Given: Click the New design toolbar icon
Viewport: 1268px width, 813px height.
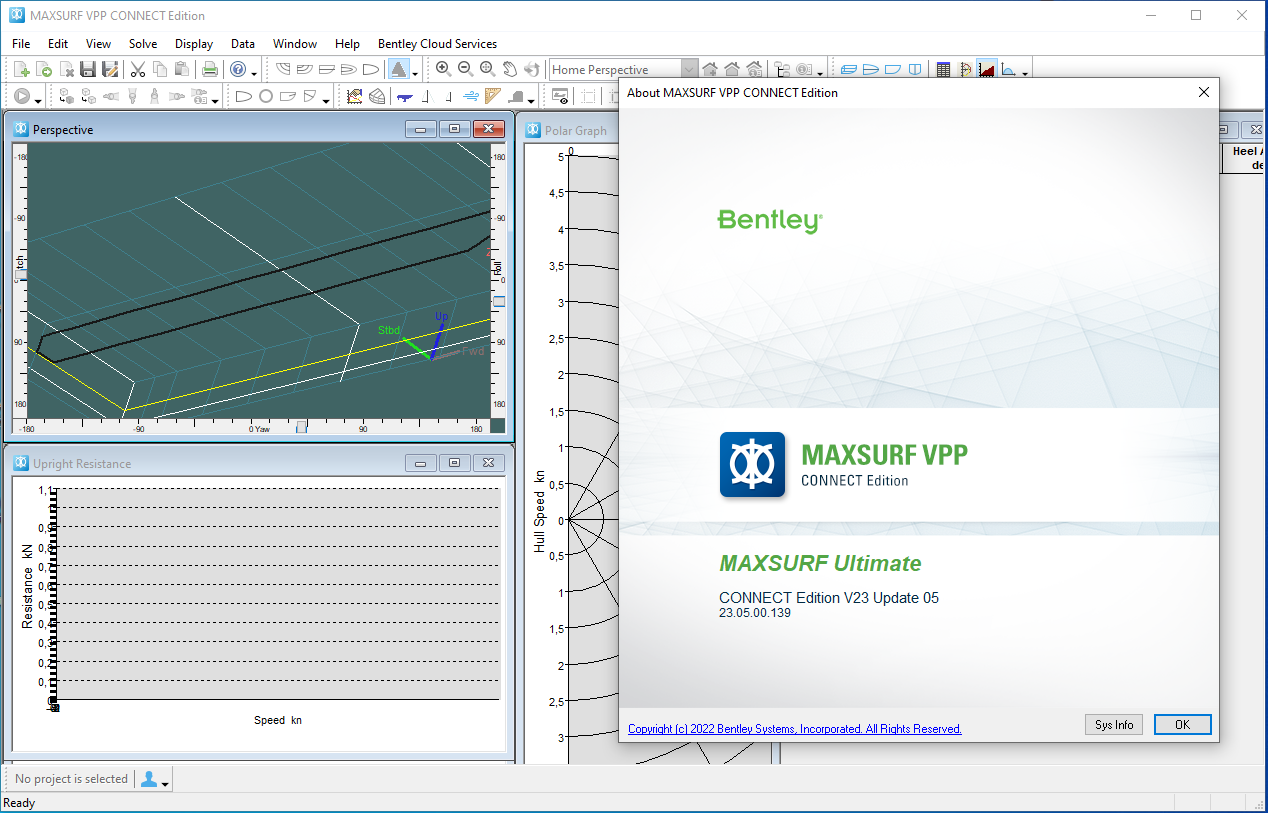Looking at the screenshot, I should click(22, 69).
